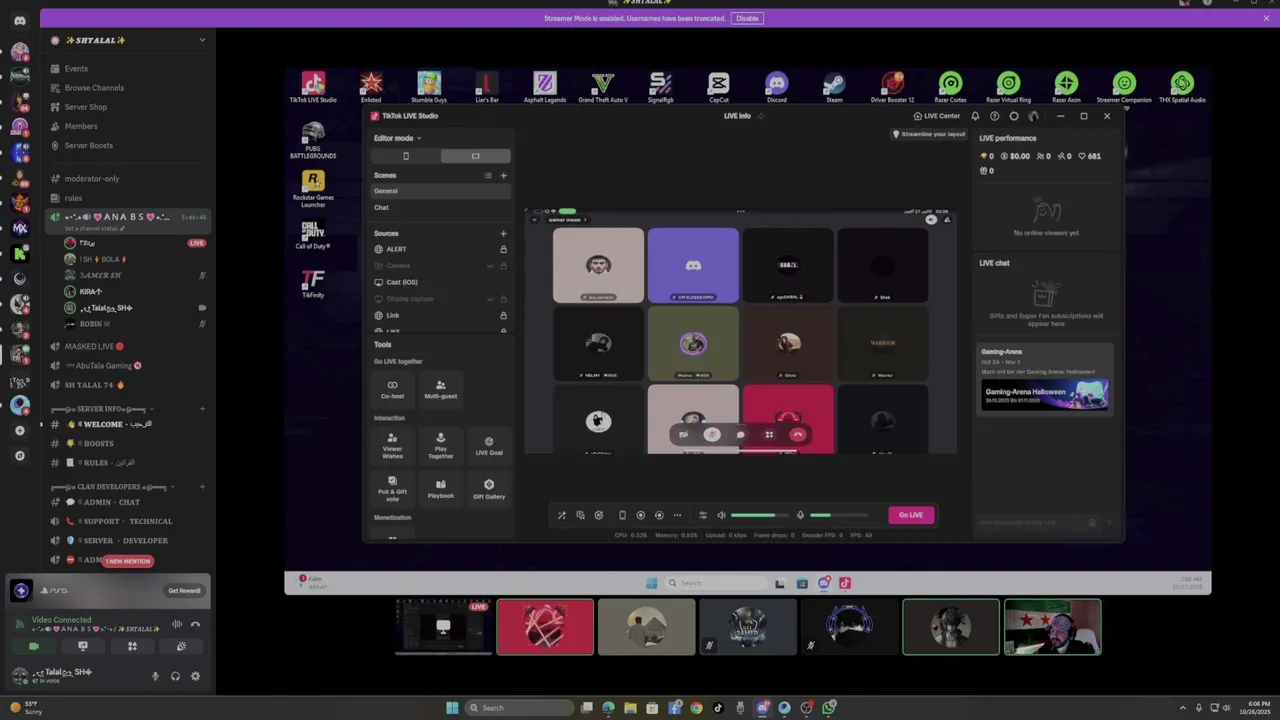Image resolution: width=1280 pixels, height=720 pixels.
Task: Open Viewer Wishes interaction tool
Action: [392, 446]
